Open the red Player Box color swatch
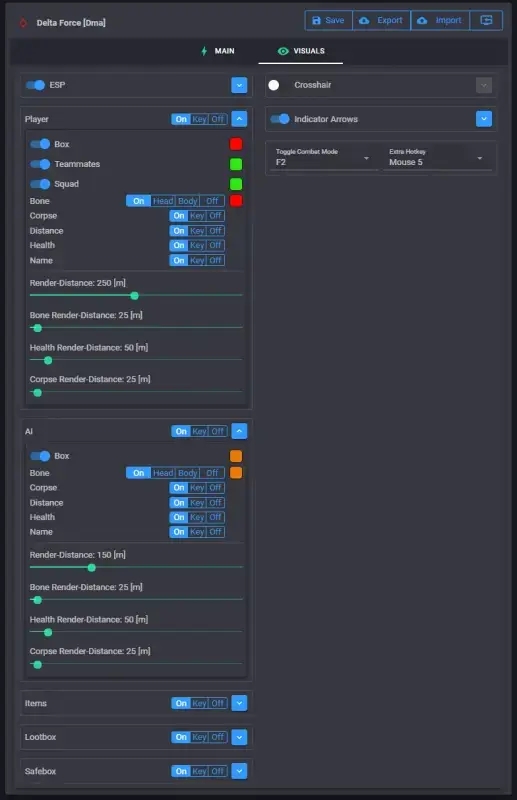Image resolution: width=517 pixels, height=800 pixels. pos(236,144)
